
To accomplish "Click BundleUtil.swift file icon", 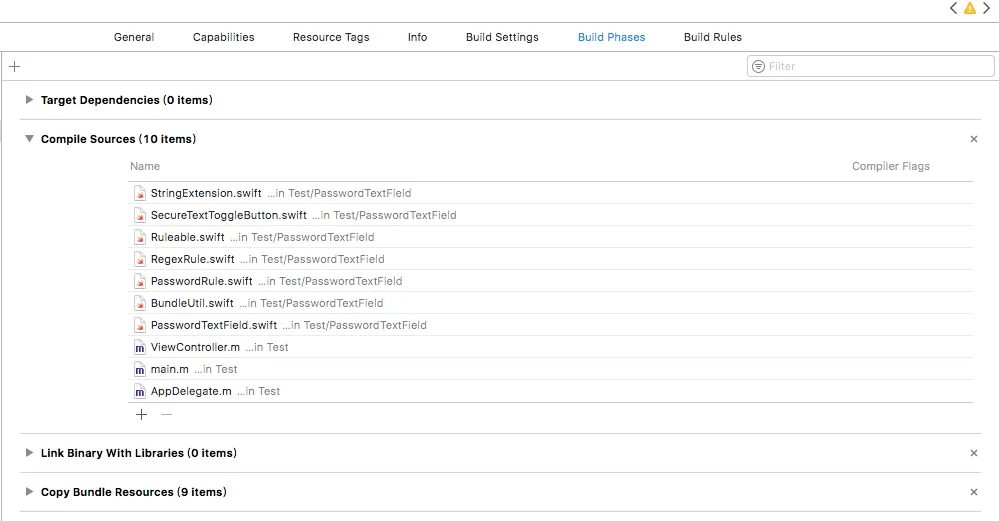I will point(140,303).
